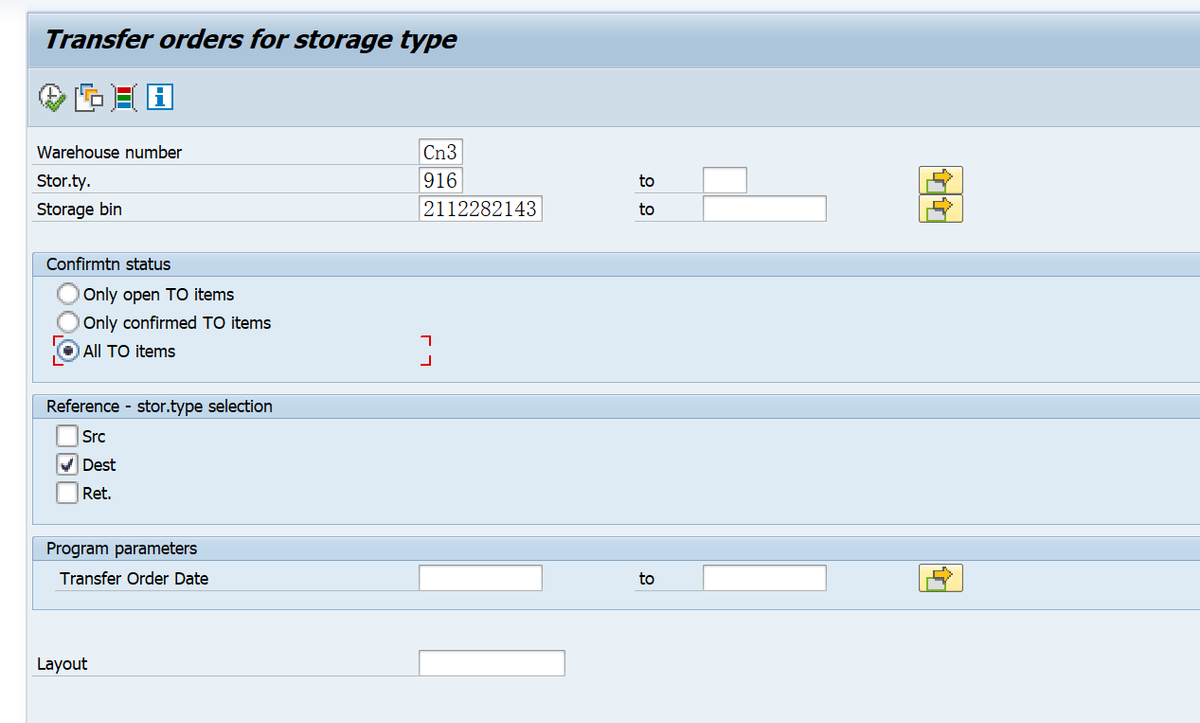Click the Confirmtn status group header
Image resolution: width=1200 pixels, height=723 pixels.
pyautogui.click(x=109, y=264)
